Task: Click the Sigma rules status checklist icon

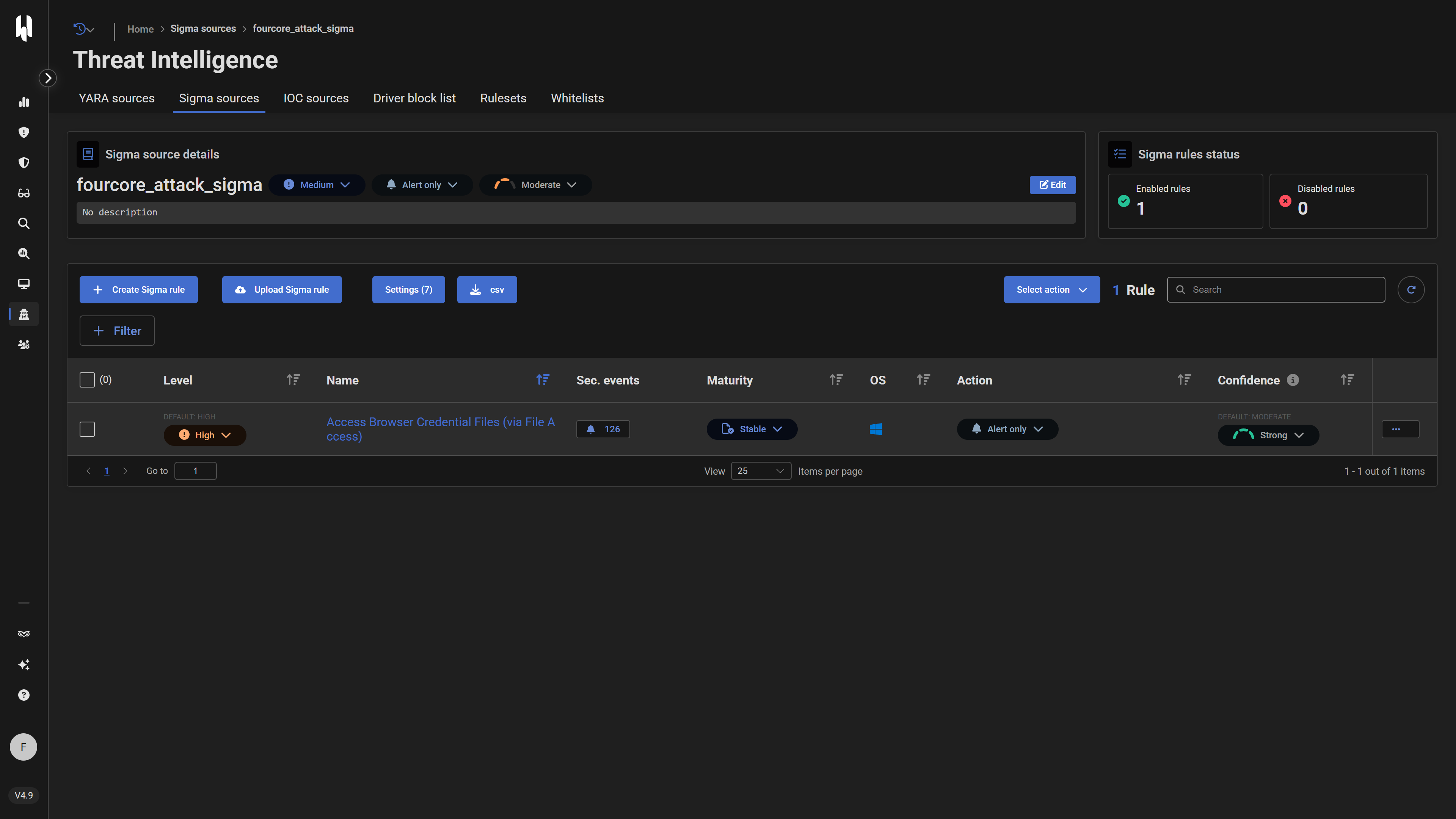Action: pos(1120,154)
